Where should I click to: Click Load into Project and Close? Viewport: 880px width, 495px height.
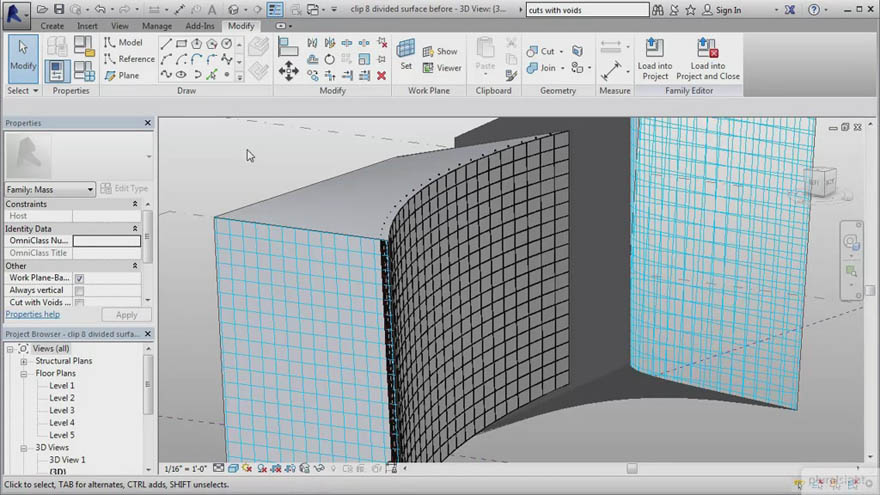[708, 59]
